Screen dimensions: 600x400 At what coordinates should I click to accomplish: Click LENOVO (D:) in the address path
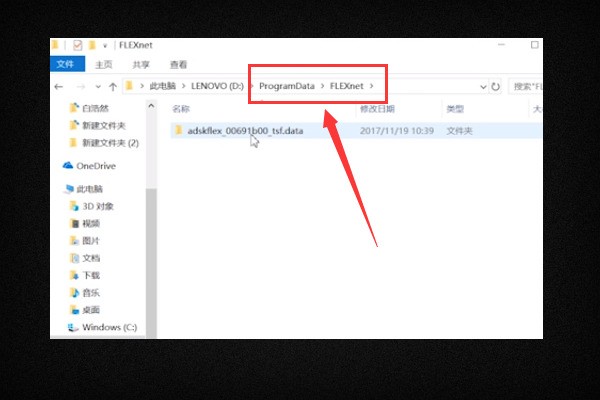point(217,86)
